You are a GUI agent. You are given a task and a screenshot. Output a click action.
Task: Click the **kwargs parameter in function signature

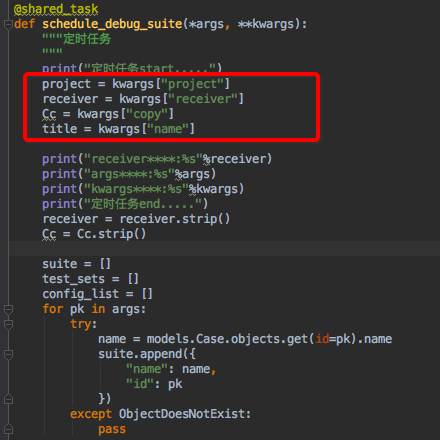266,24
